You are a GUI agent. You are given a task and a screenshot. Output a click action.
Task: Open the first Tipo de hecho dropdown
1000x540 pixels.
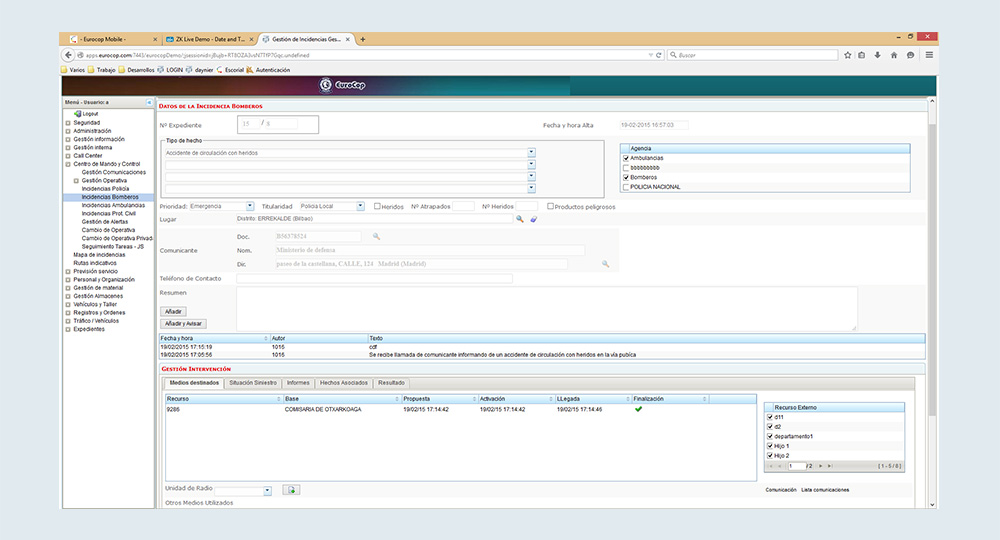click(531, 153)
